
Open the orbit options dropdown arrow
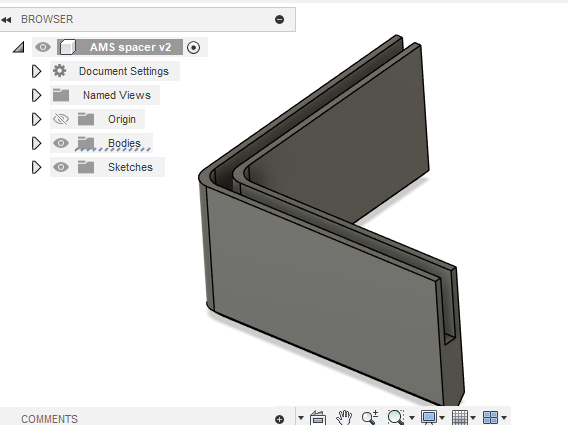pyautogui.click(x=301, y=418)
